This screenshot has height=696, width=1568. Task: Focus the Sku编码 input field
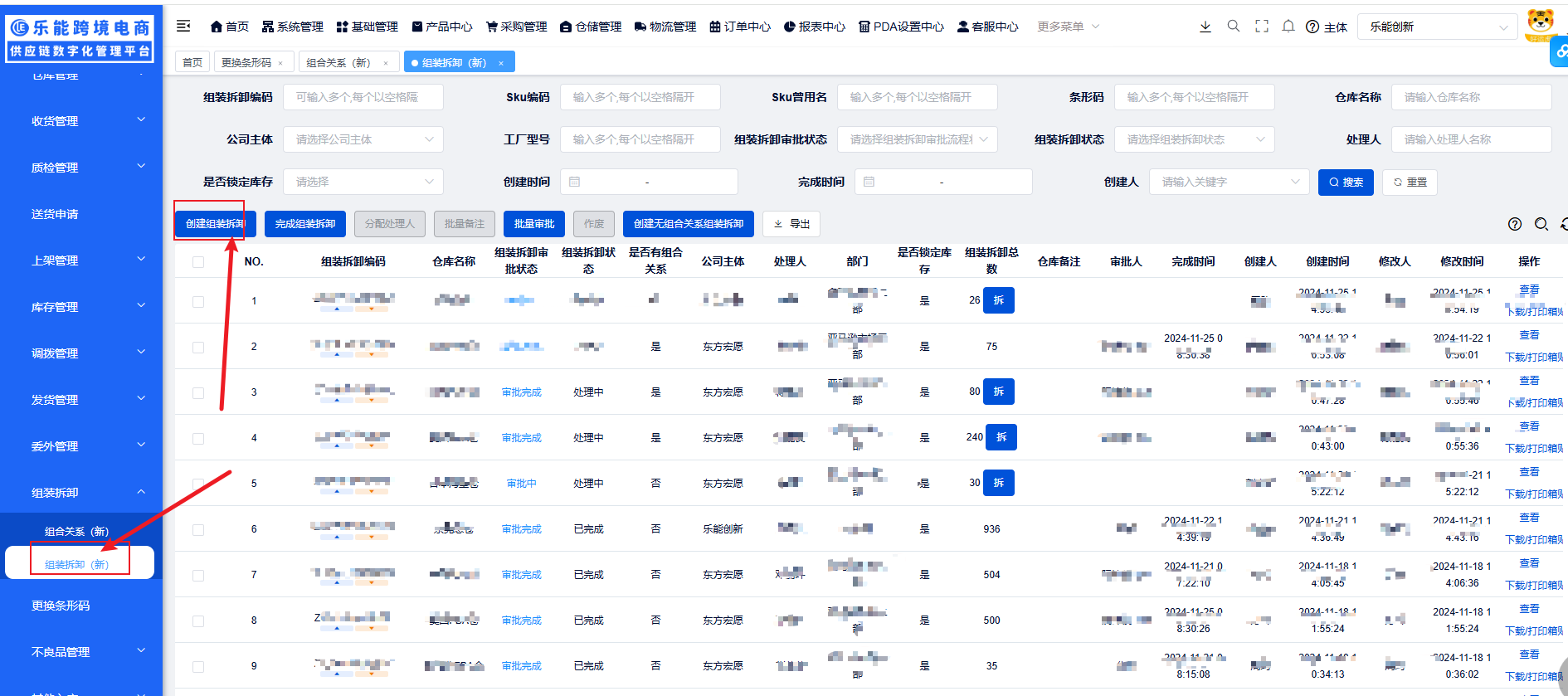[x=640, y=97]
